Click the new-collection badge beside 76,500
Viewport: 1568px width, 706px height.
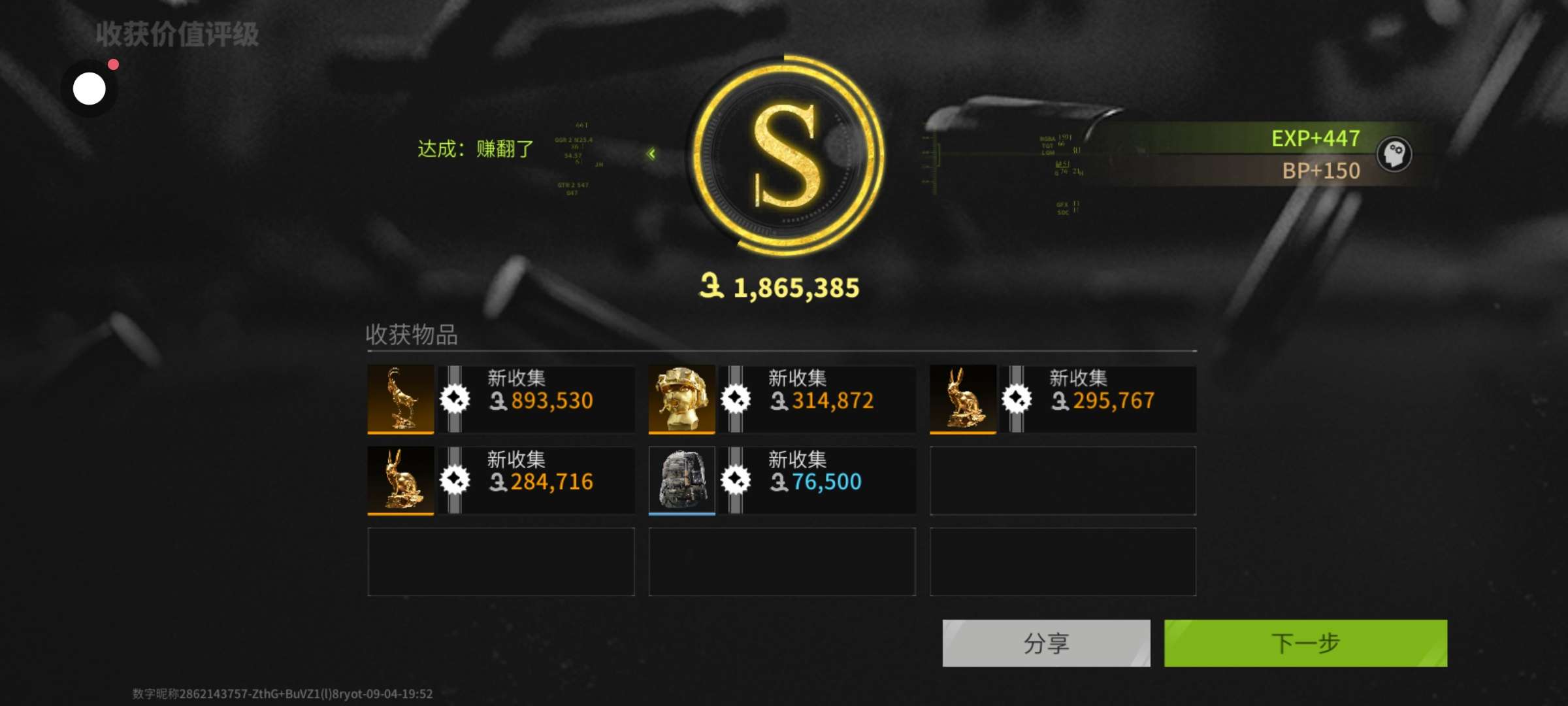(736, 480)
